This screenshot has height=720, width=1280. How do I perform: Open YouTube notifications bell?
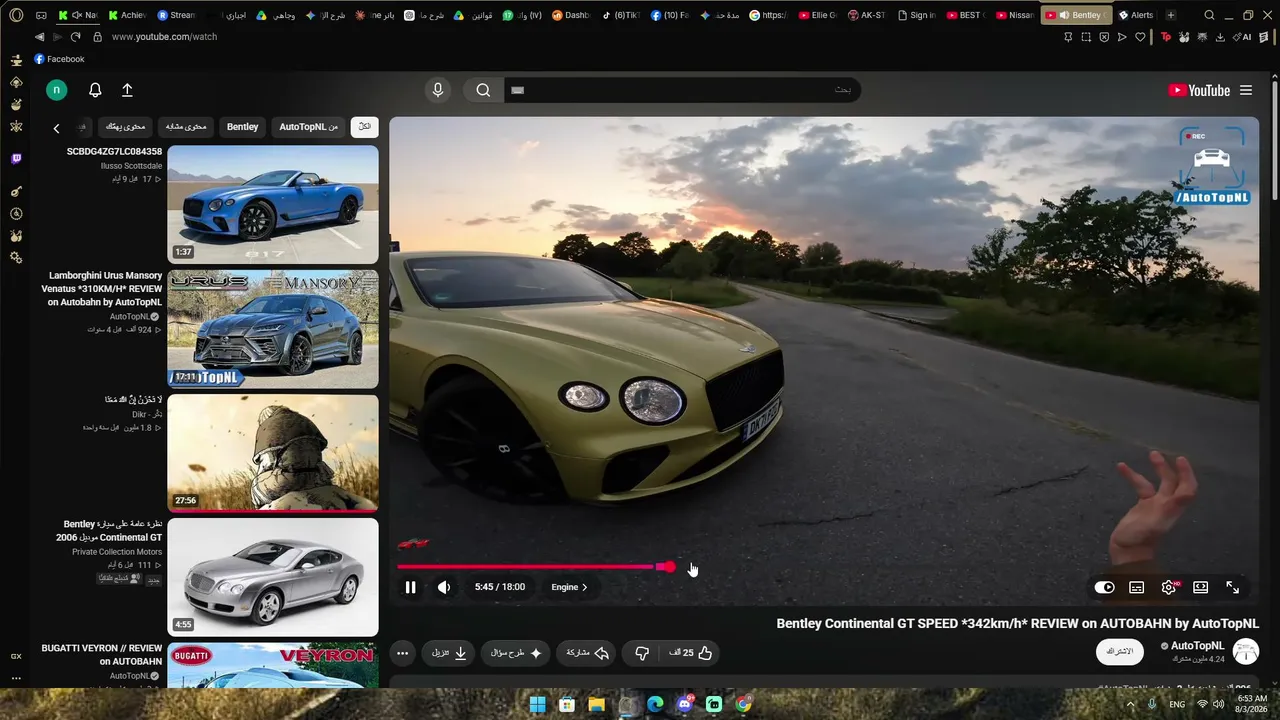click(x=95, y=90)
